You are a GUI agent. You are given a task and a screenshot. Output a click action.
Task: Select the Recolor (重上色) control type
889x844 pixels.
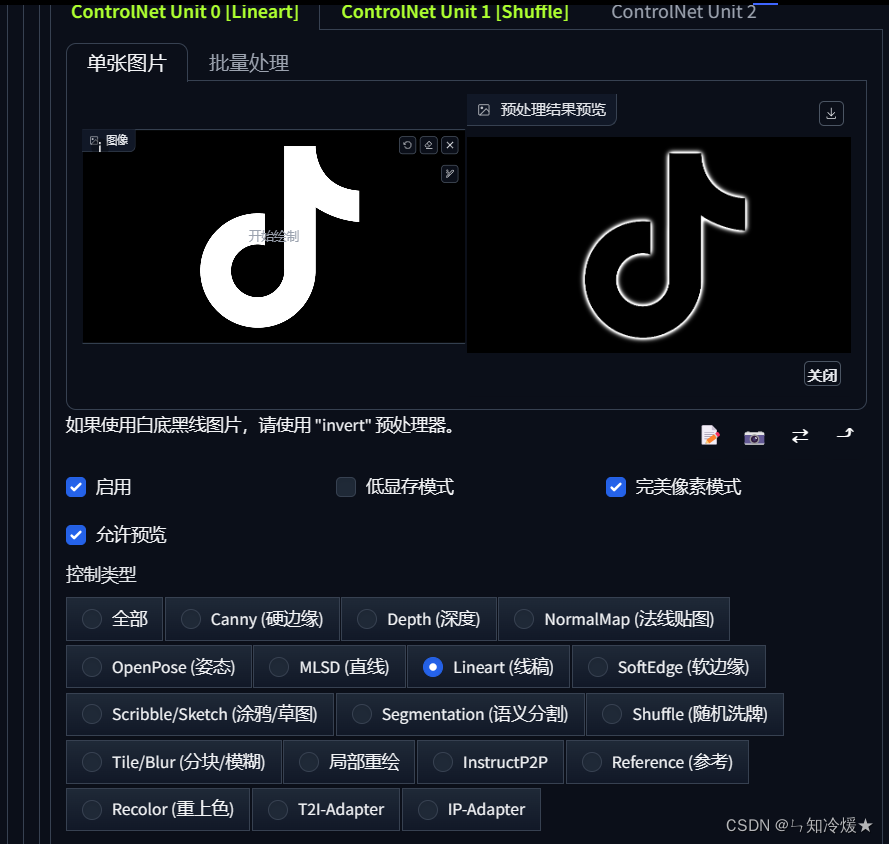(x=158, y=809)
